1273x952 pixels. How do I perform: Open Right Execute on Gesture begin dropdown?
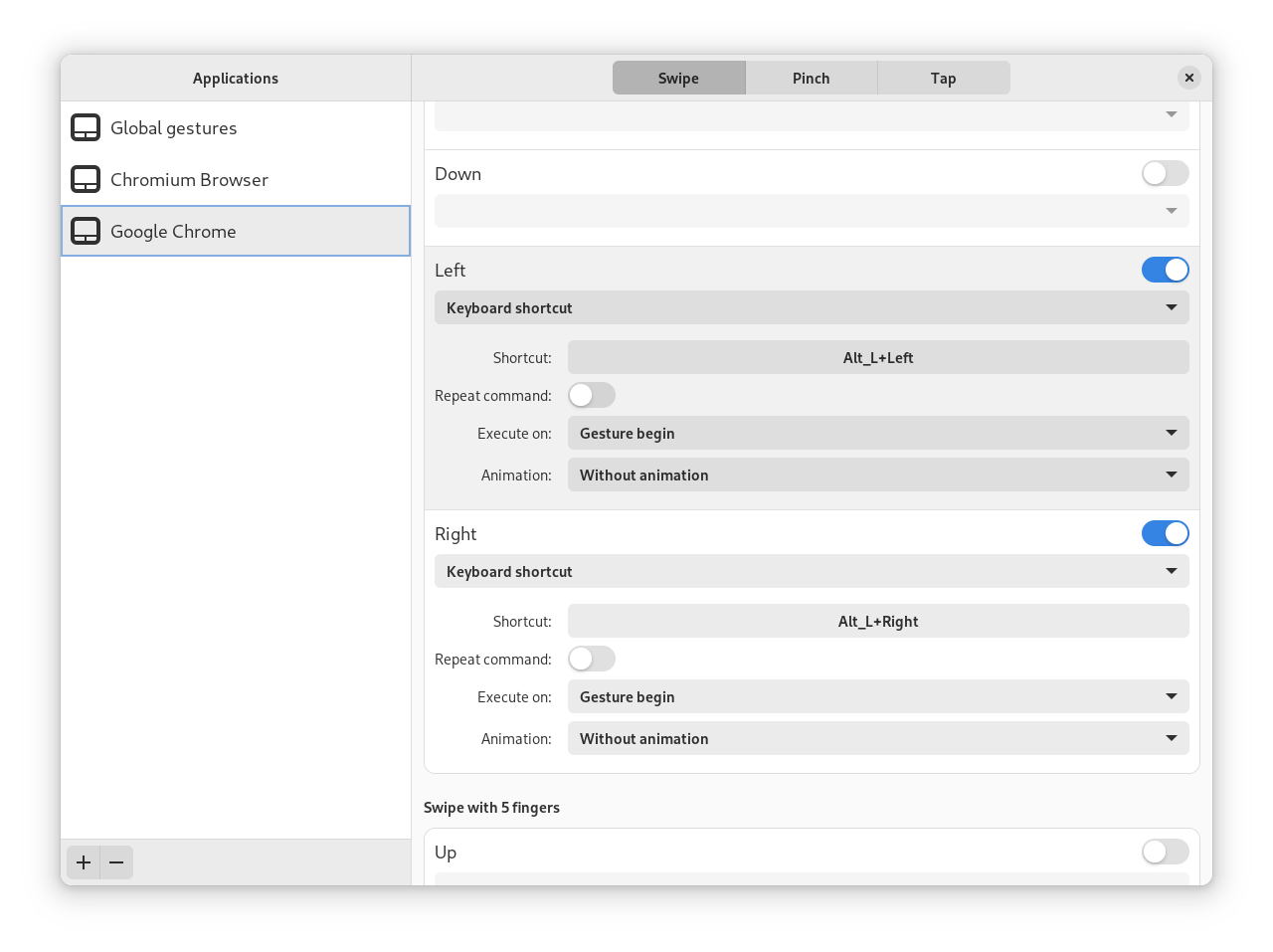click(878, 696)
